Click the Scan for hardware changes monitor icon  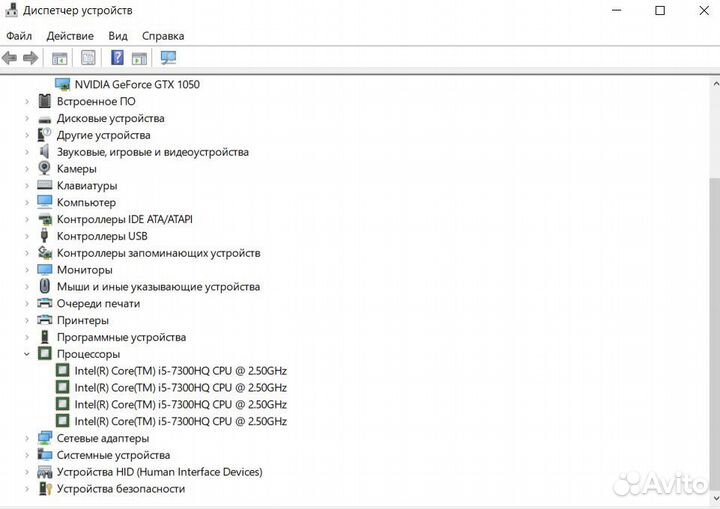168,58
